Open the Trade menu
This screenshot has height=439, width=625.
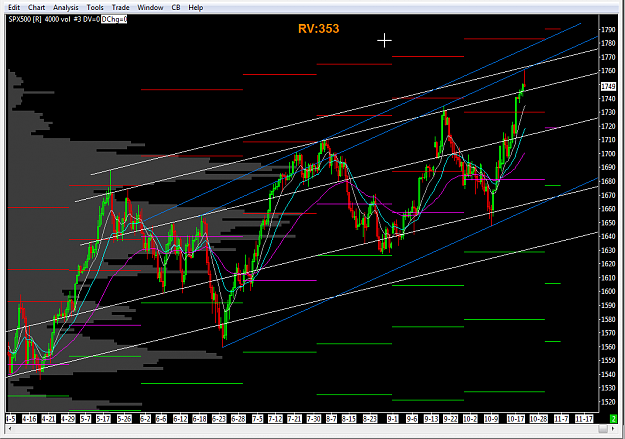pyautogui.click(x=120, y=7)
